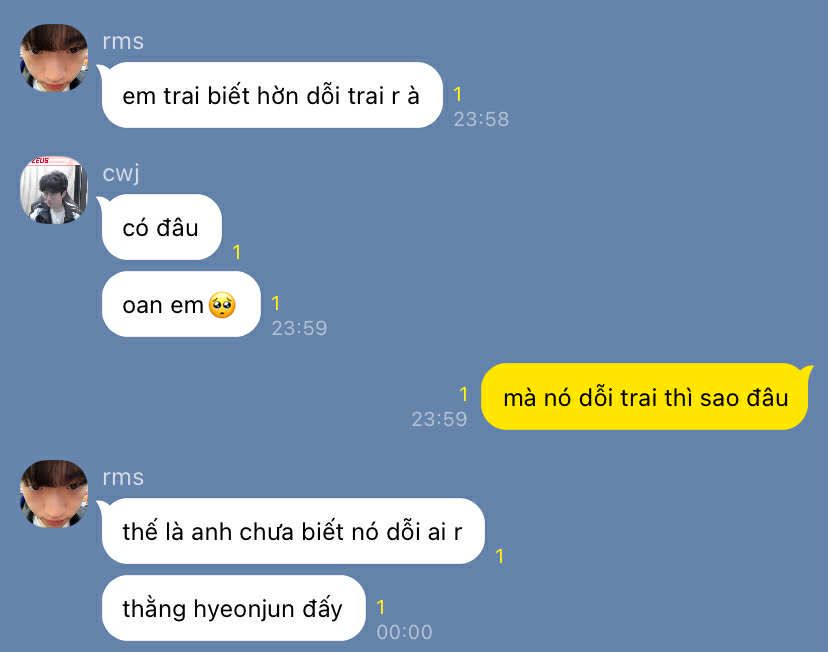This screenshot has width=828, height=652.
Task: Select message 'em trai biết hờn dỗi trai r à'
Action: (x=272, y=95)
